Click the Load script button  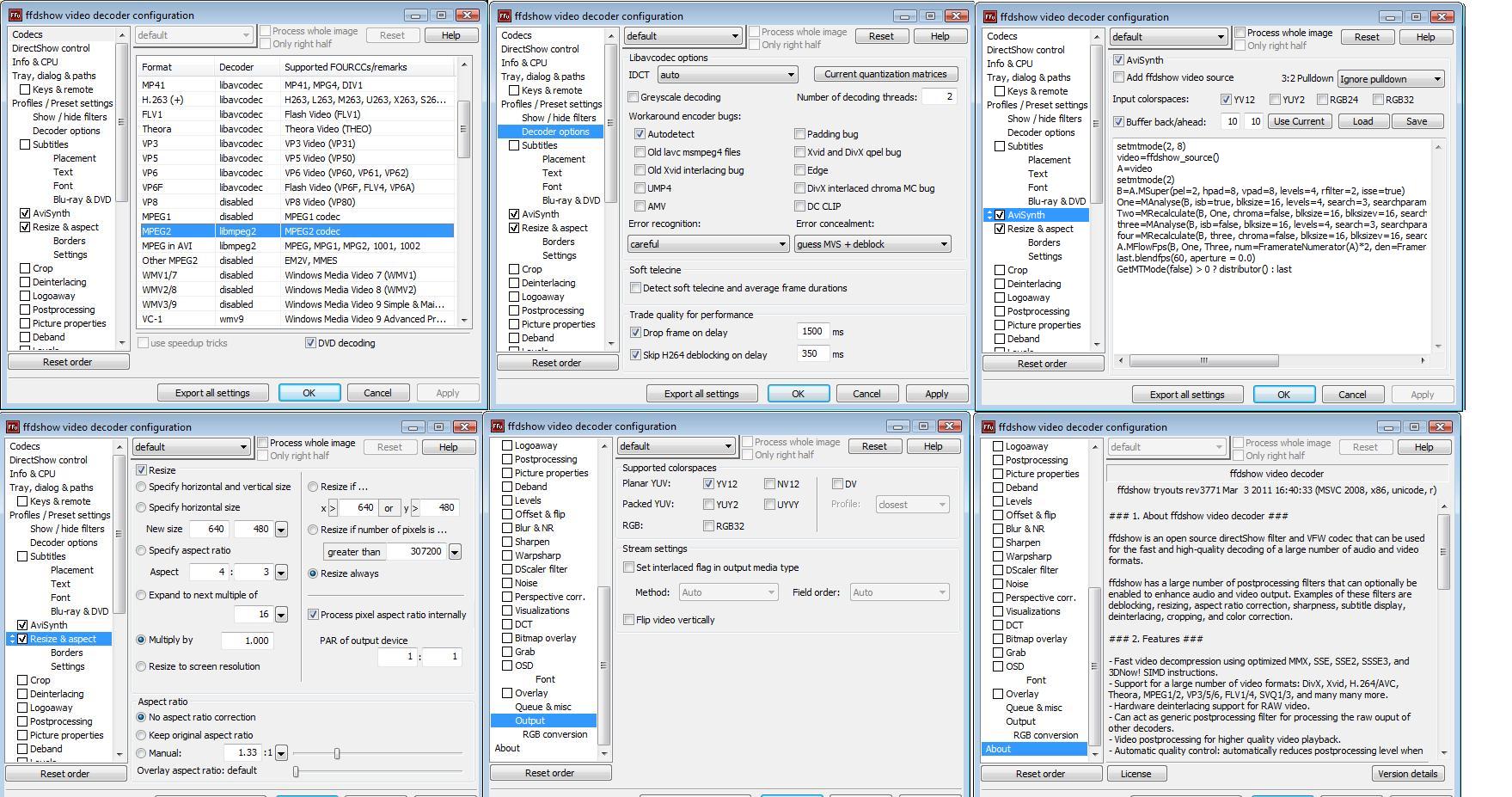point(1362,121)
